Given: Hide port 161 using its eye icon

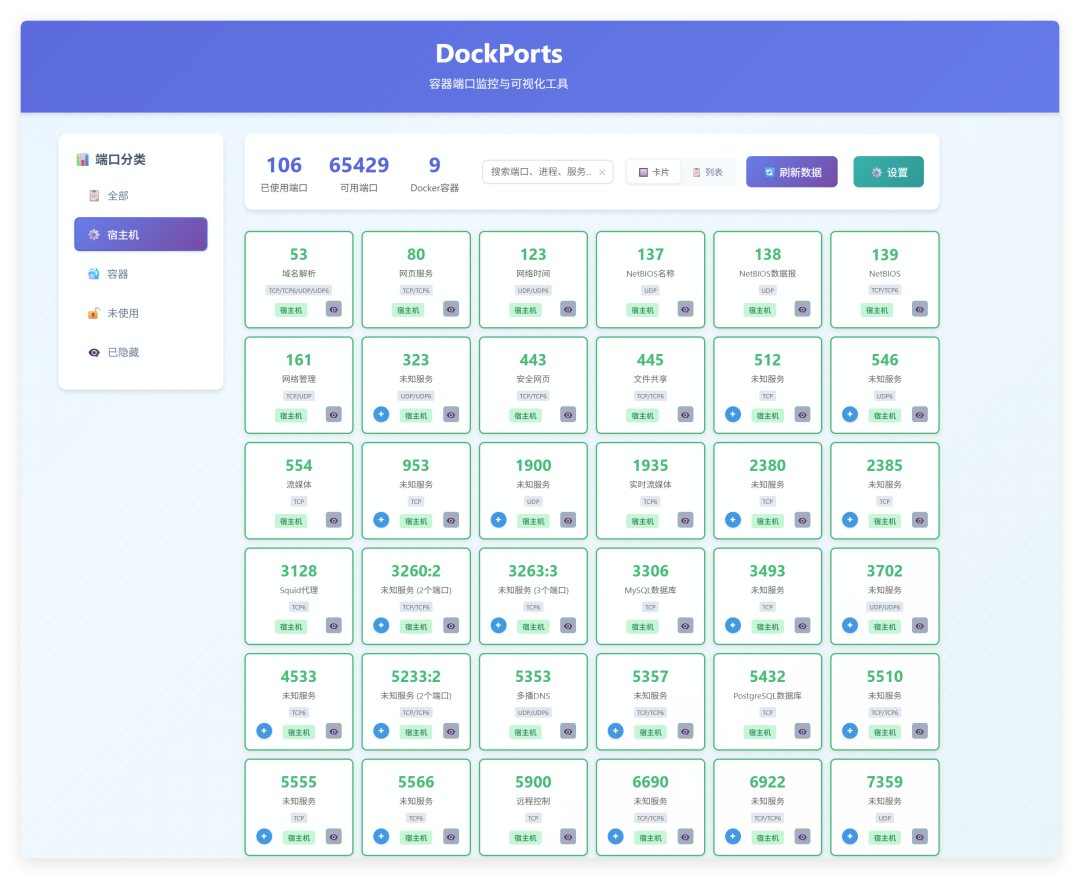Looking at the screenshot, I should click(x=333, y=415).
